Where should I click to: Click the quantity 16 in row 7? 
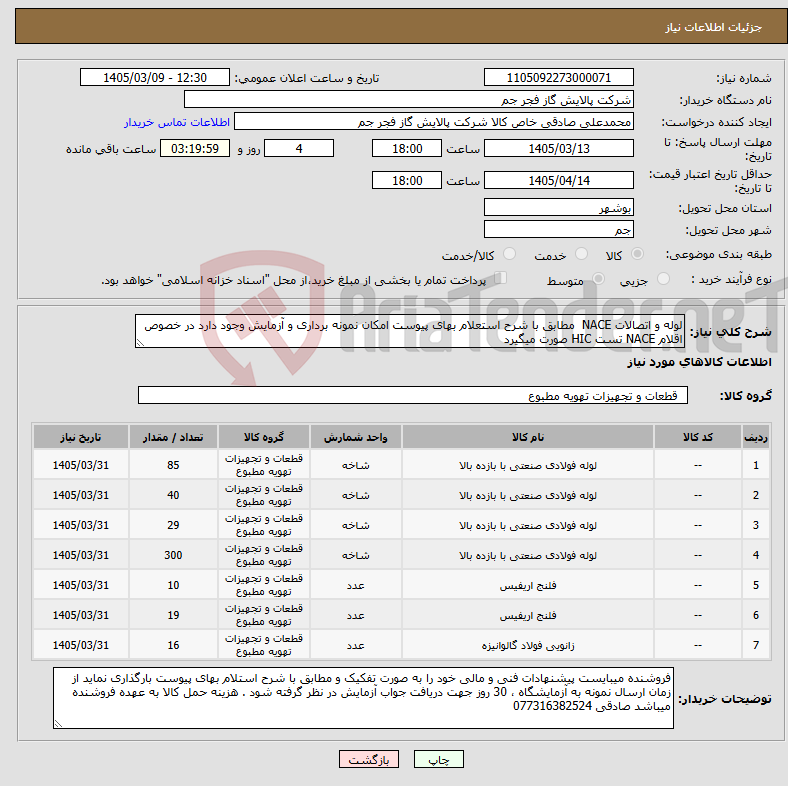click(x=173, y=645)
